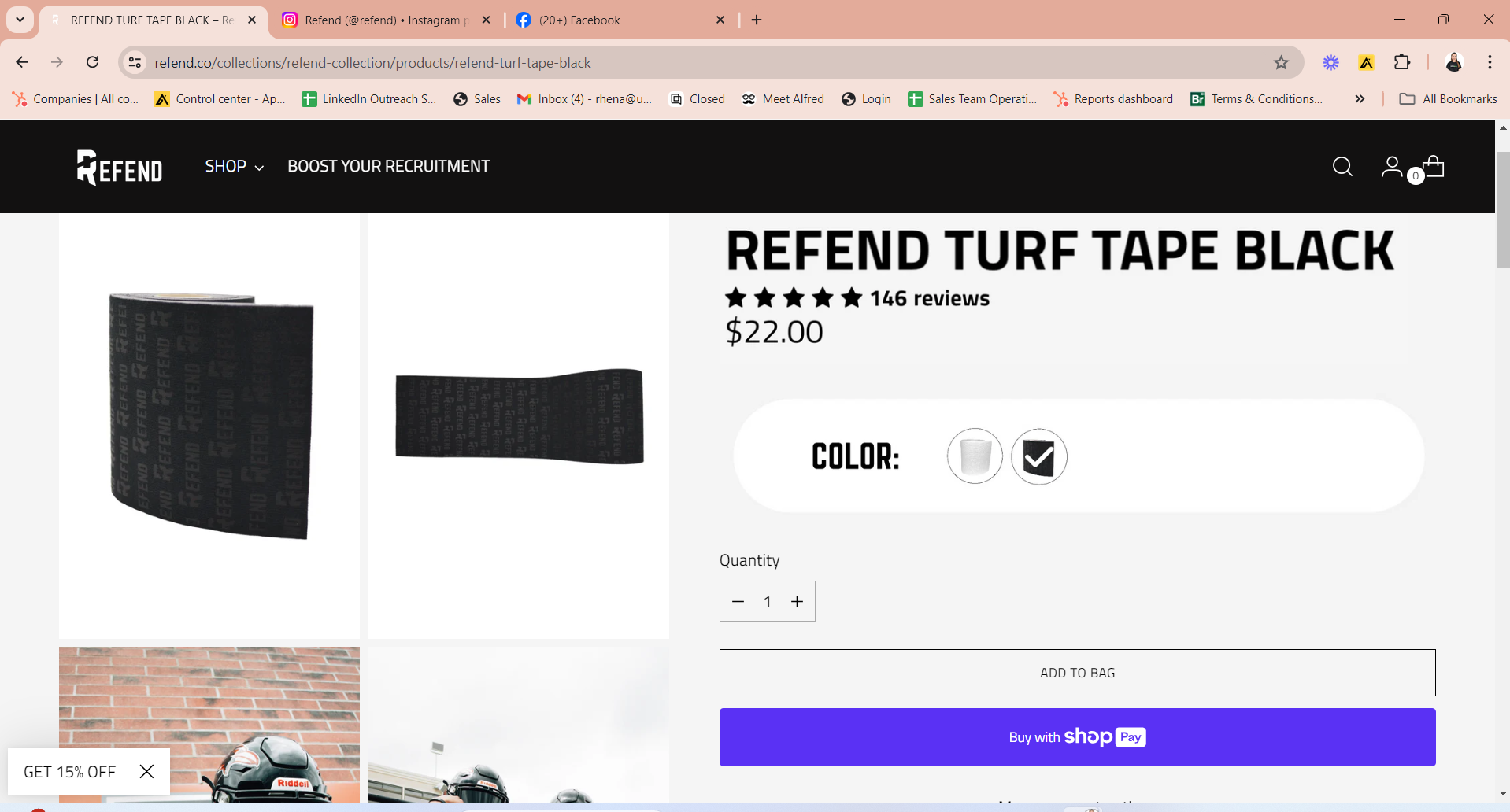Click ADD TO BAG button

[1077, 673]
